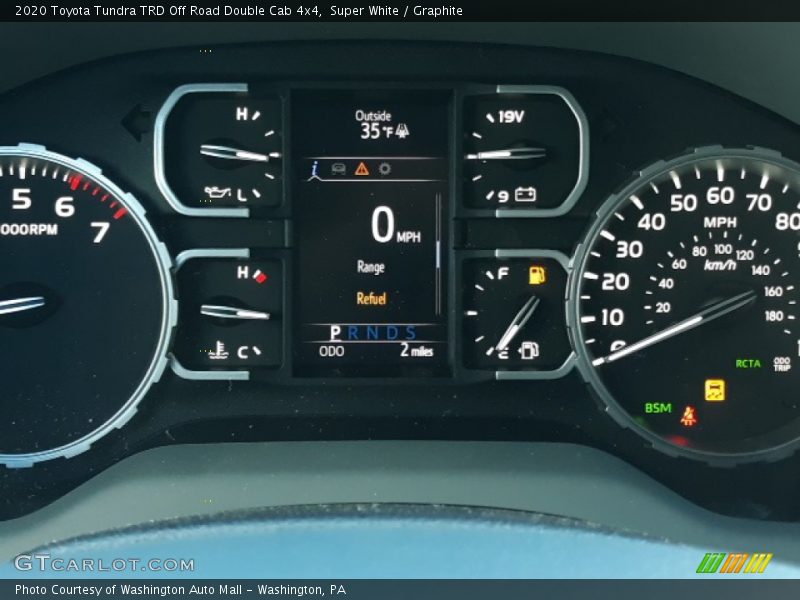Click the 5 on the tachometer
Image resolution: width=800 pixels, height=600 pixels.
click(x=22, y=198)
